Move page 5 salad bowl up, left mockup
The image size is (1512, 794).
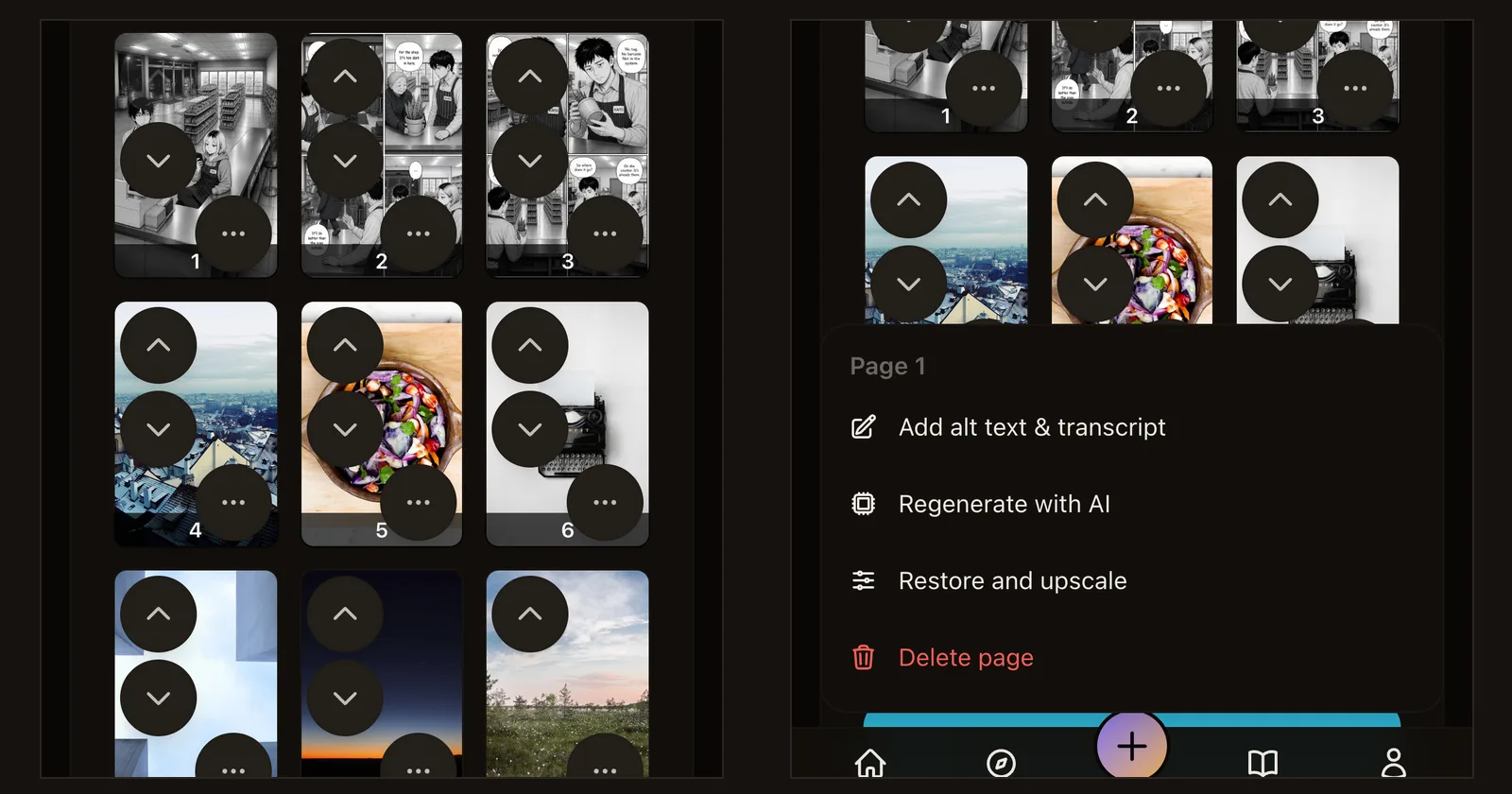[345, 345]
